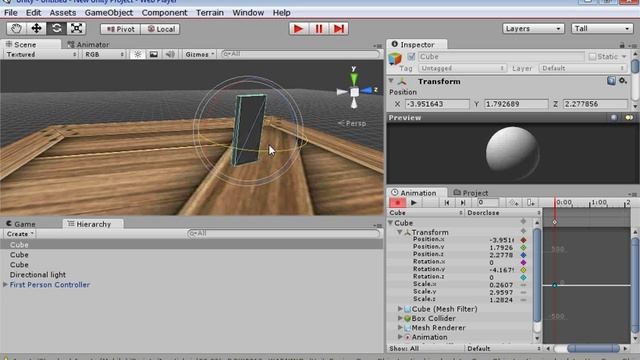The image size is (640, 360).
Task: Switch to the Project tab
Action: tap(471, 193)
